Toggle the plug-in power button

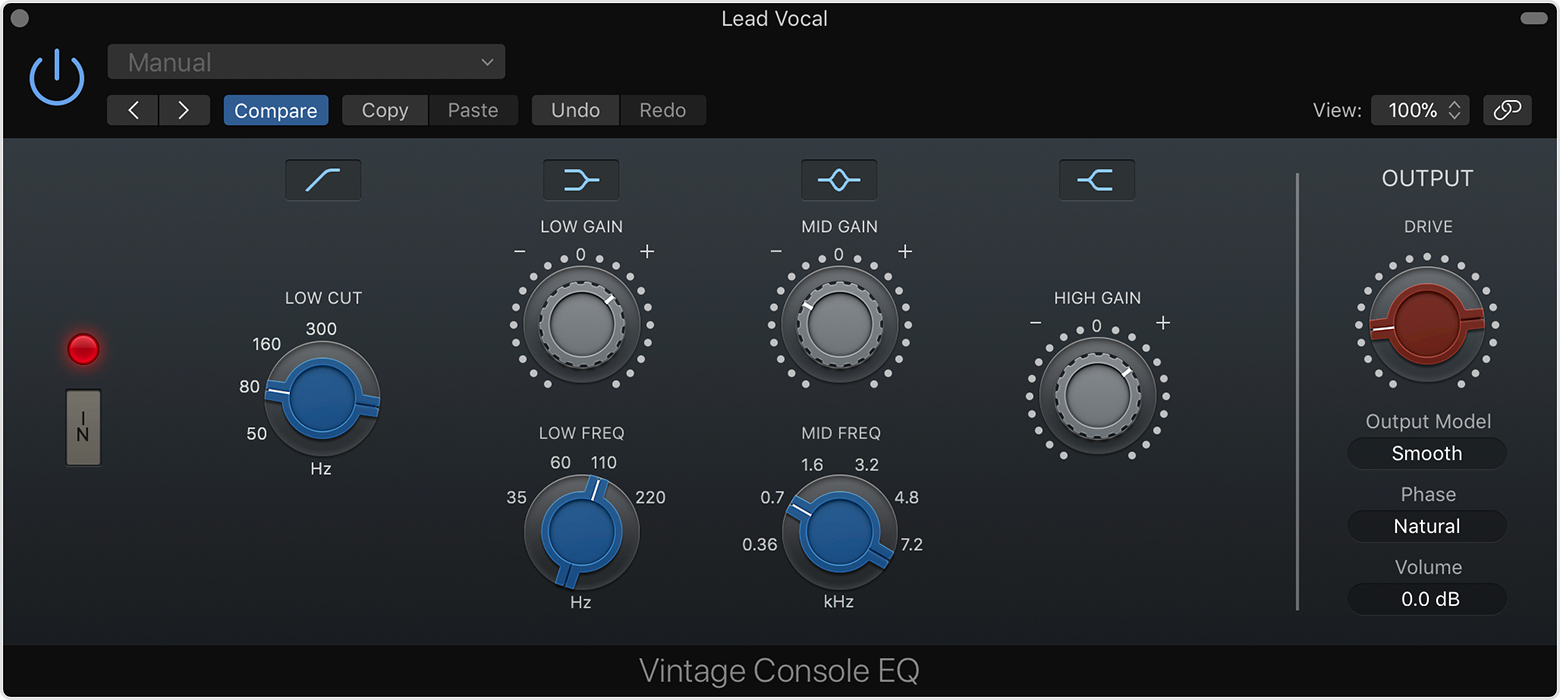click(x=57, y=78)
